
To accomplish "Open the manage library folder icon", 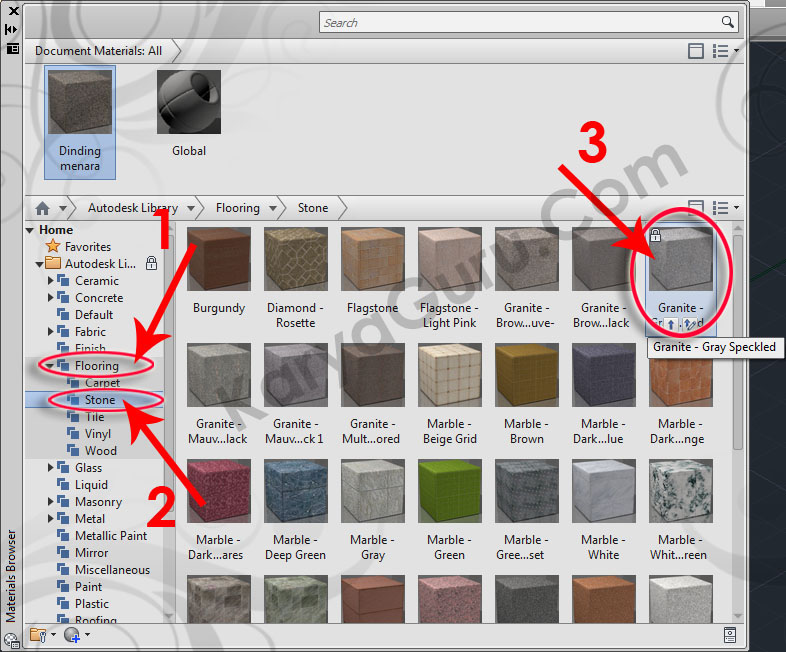I will 38,635.
